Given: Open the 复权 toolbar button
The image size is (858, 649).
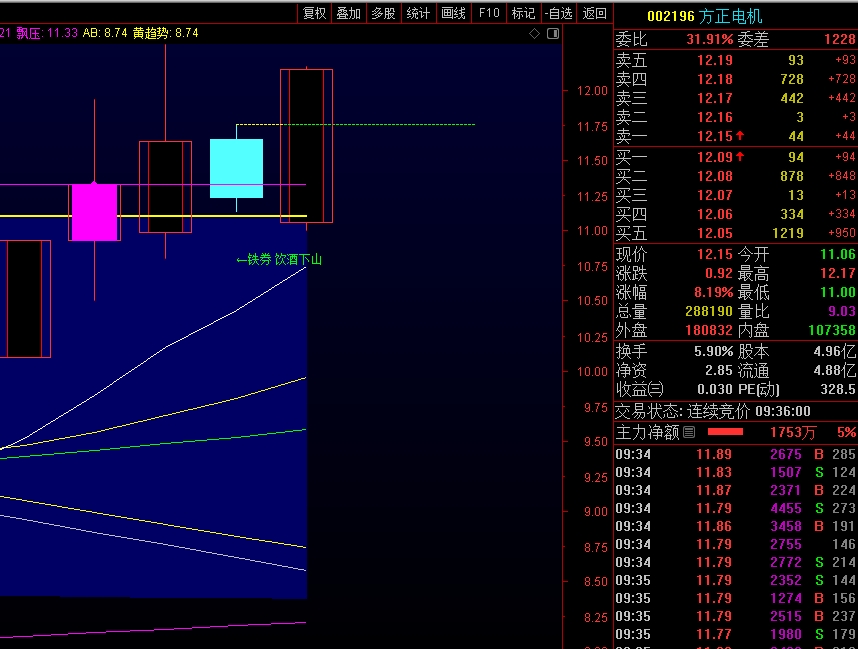Looking at the screenshot, I should click(315, 13).
